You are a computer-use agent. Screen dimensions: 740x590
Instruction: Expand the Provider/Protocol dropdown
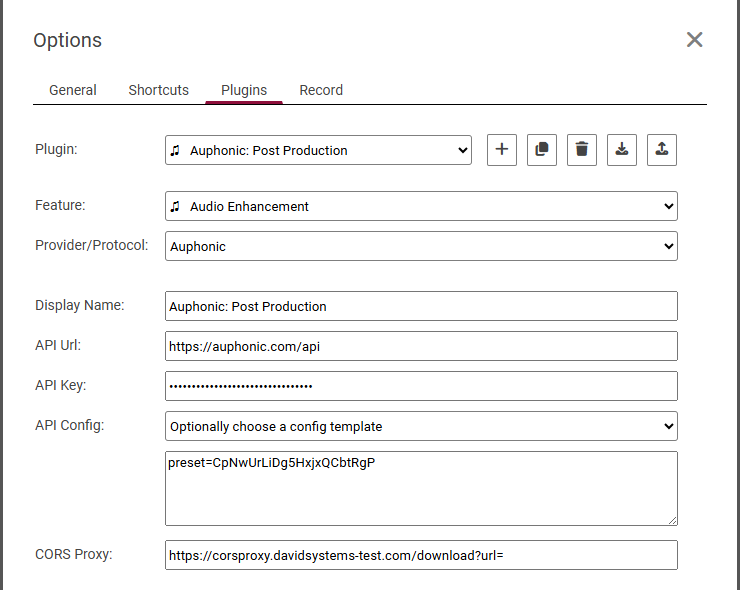pyautogui.click(x=421, y=246)
